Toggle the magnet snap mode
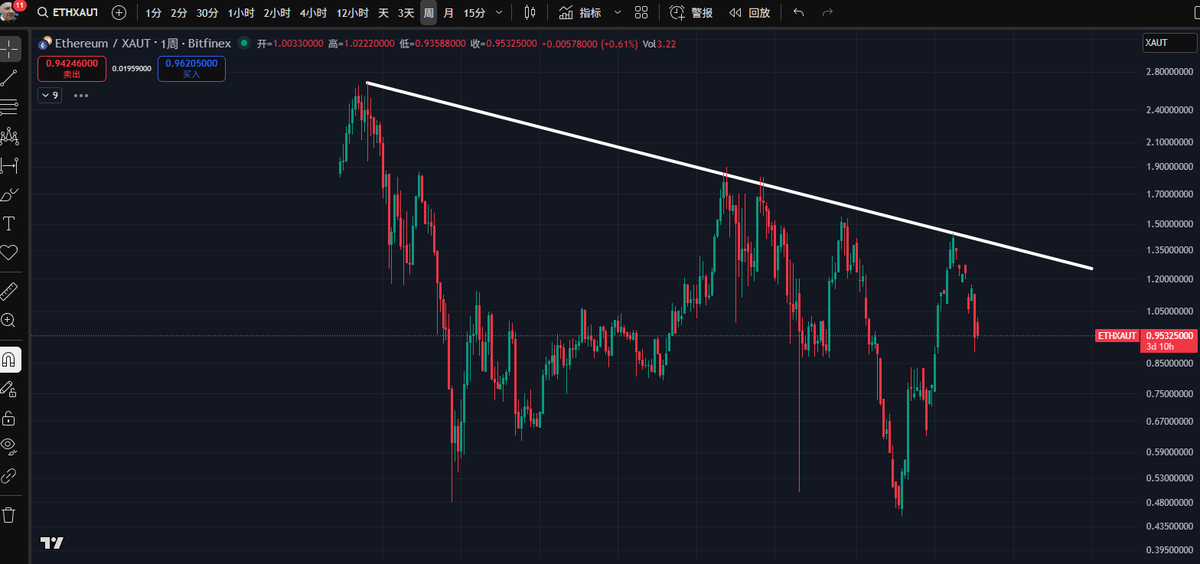This screenshot has height=564, width=1200. (9, 359)
